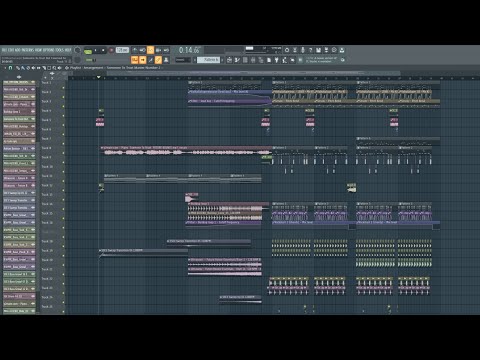Open the pattern selector dropdown
This screenshot has height=360, width=480.
pos(208,60)
